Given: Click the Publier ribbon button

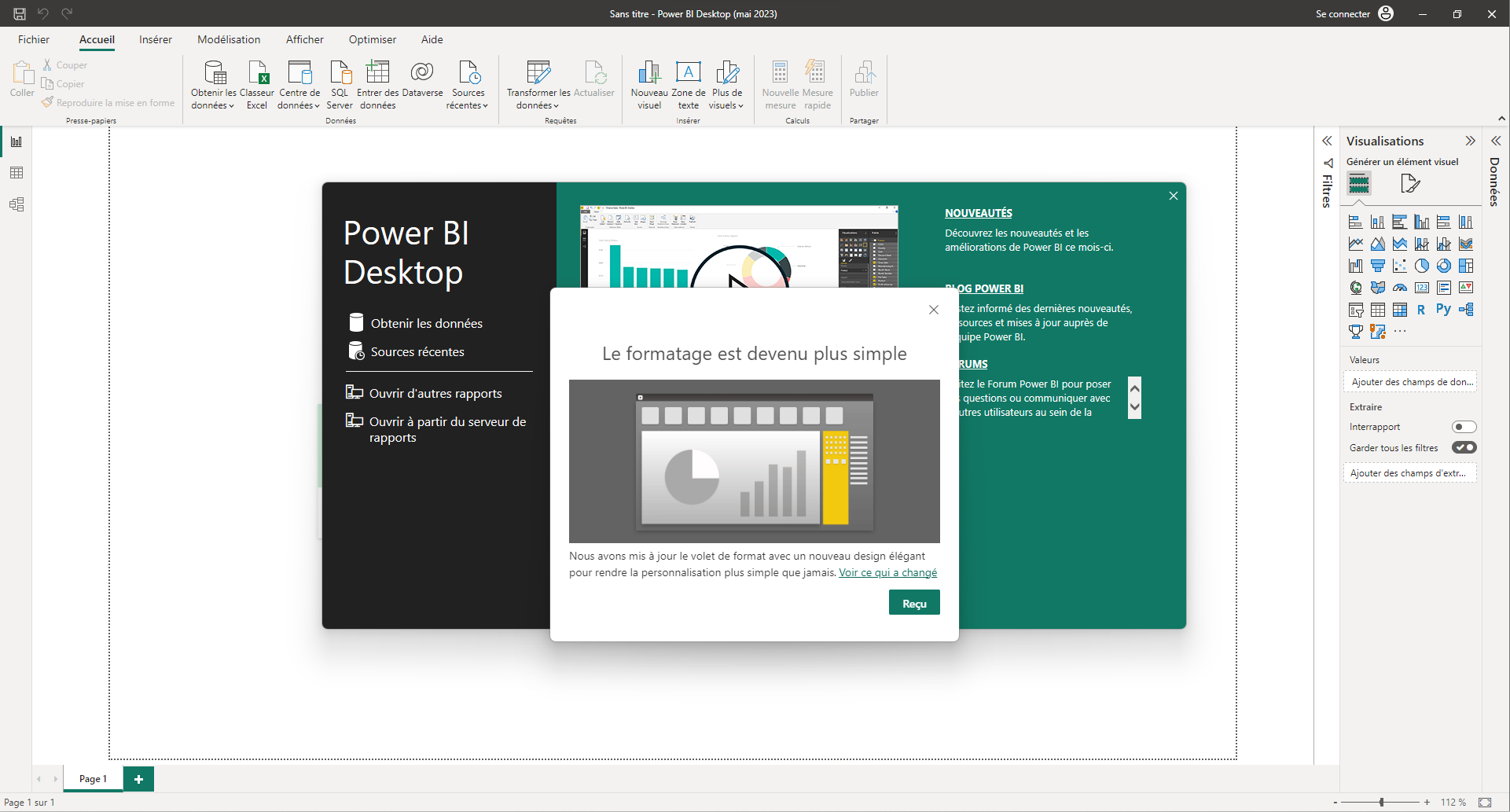Looking at the screenshot, I should 864,79.
